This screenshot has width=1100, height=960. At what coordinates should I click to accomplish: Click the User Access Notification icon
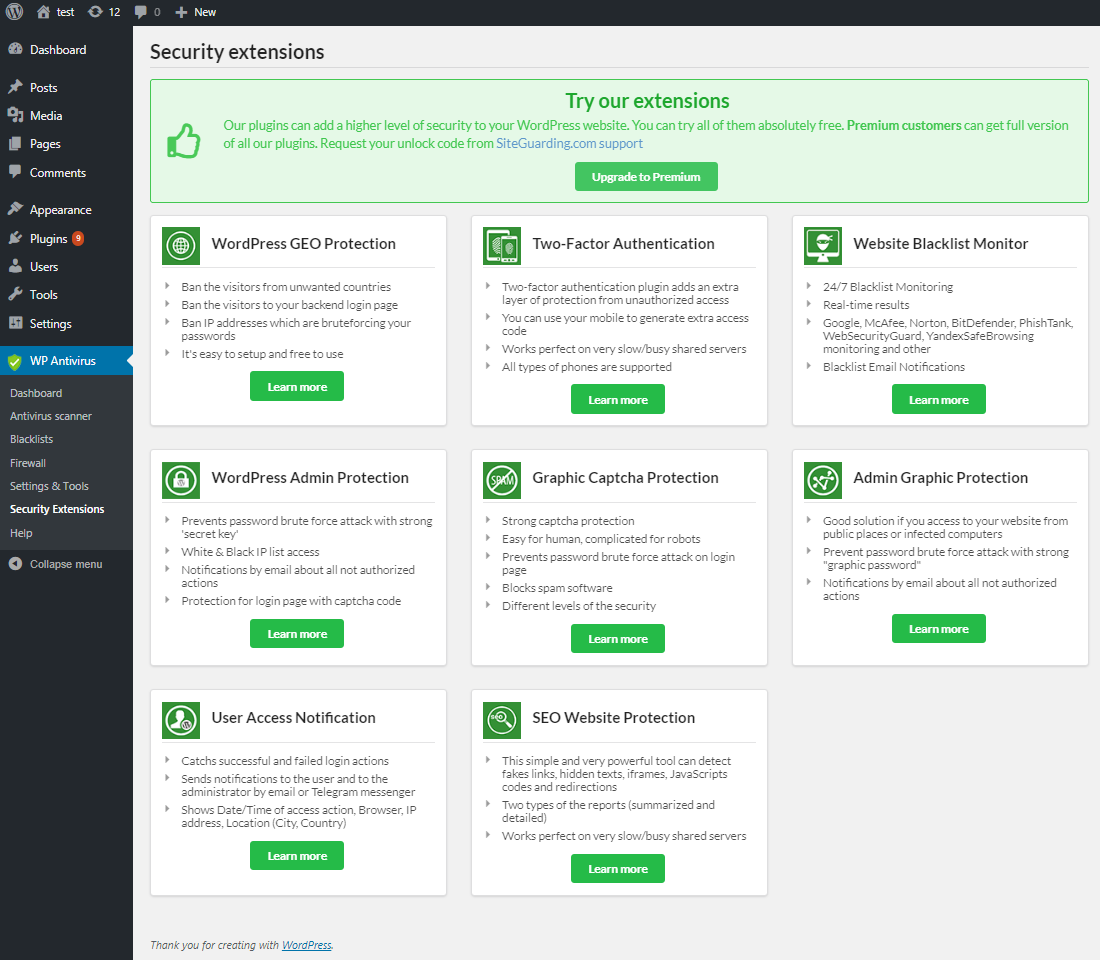[181, 719]
